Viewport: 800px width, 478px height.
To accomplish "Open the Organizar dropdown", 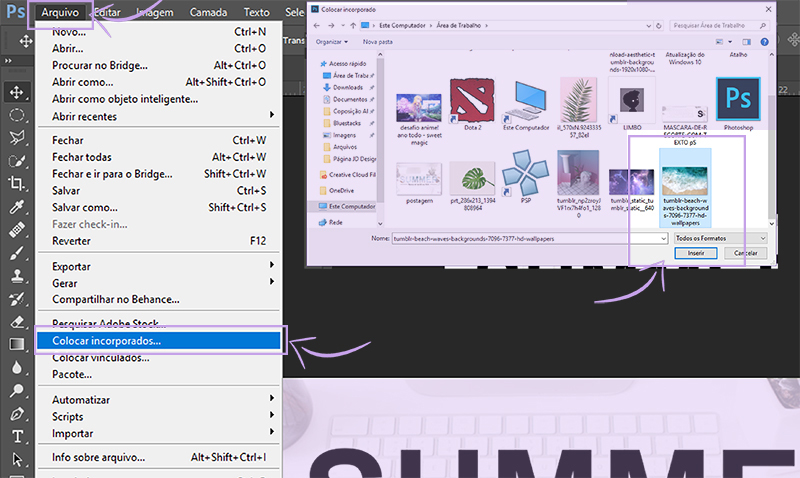I will [332, 42].
